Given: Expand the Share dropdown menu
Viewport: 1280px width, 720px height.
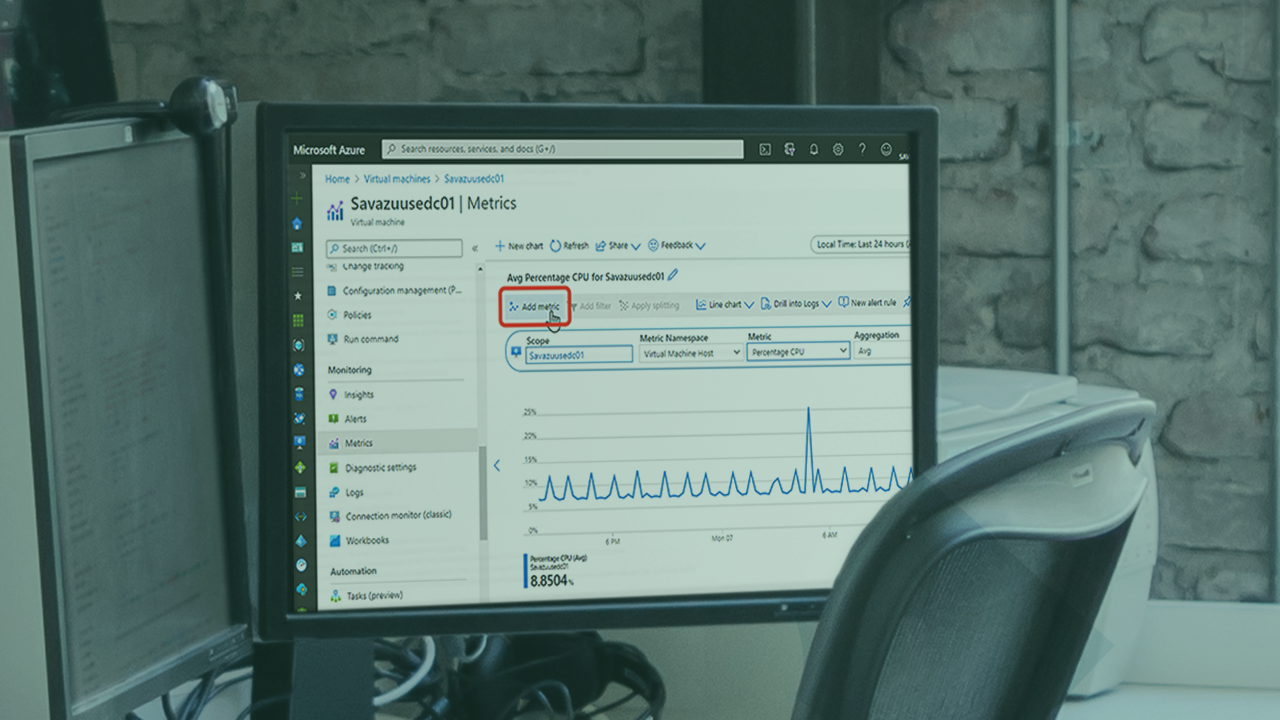Looking at the screenshot, I should click(618, 245).
